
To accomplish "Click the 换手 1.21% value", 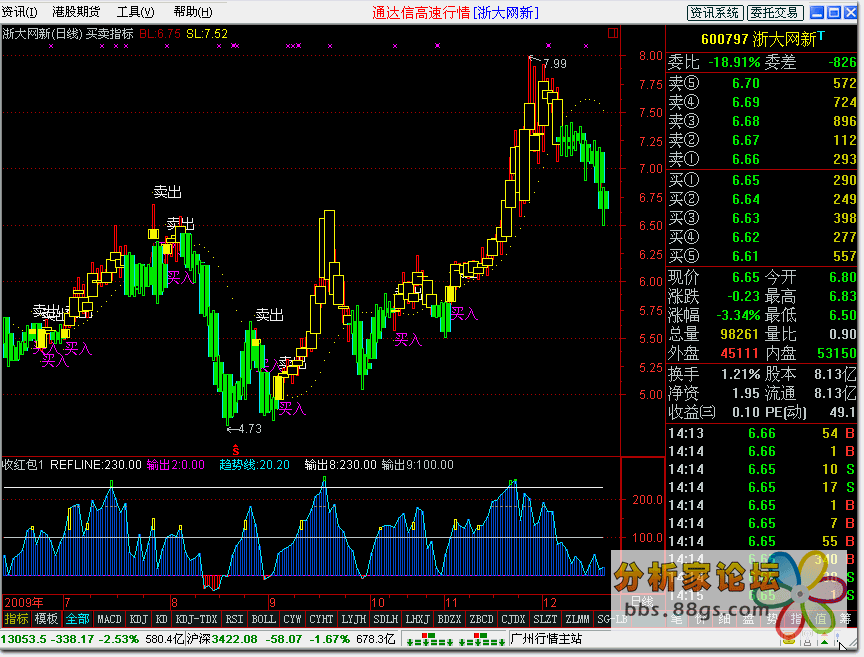I will pyautogui.click(x=741, y=374).
